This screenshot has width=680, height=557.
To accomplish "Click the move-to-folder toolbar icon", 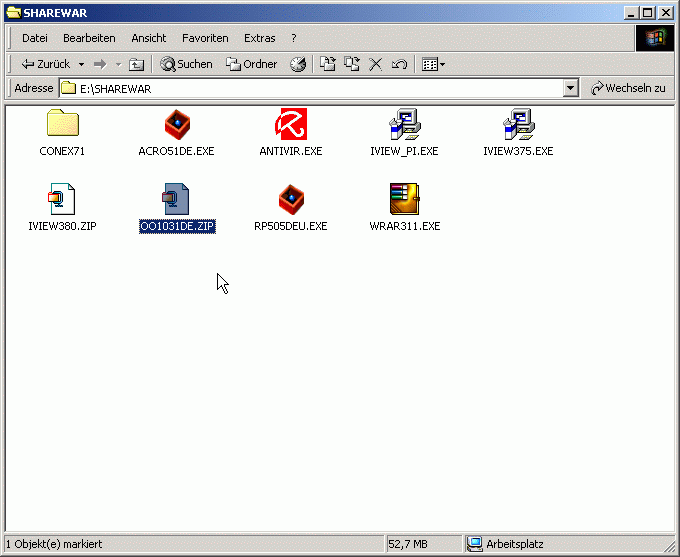I will point(328,64).
